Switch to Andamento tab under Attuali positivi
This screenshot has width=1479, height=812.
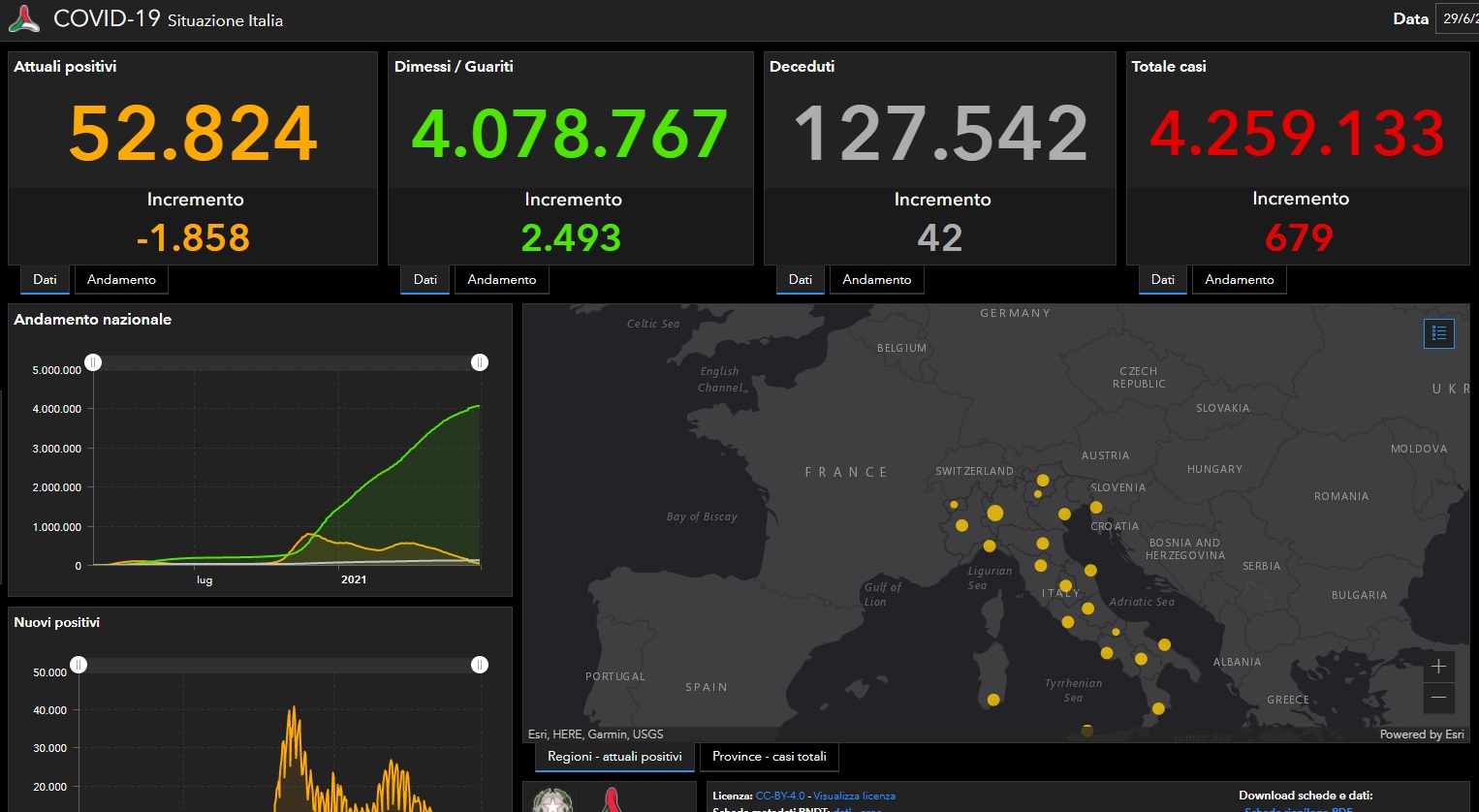pos(121,280)
